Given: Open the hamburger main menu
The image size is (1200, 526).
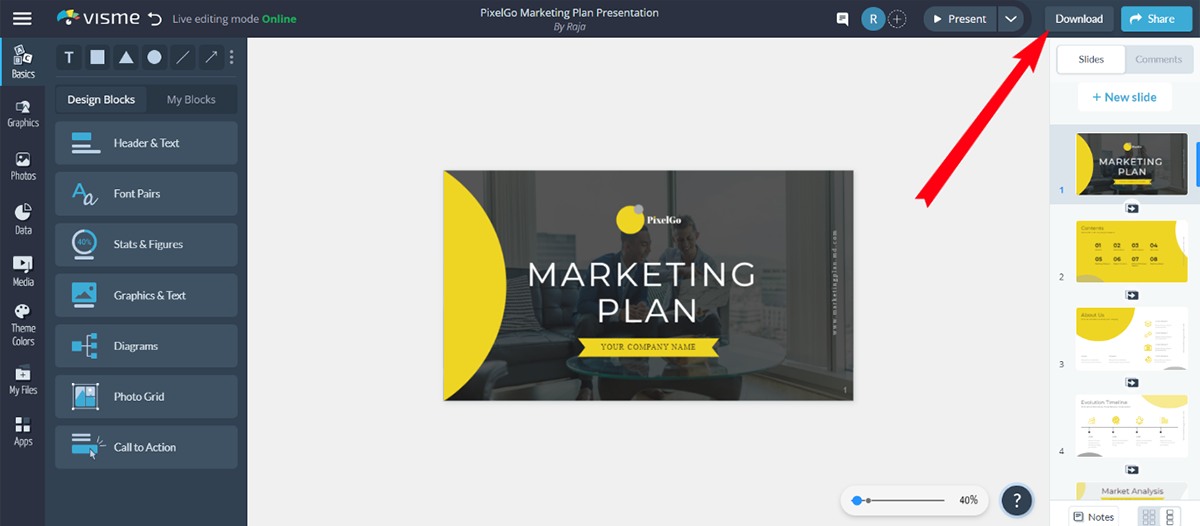Looking at the screenshot, I should pos(22,18).
